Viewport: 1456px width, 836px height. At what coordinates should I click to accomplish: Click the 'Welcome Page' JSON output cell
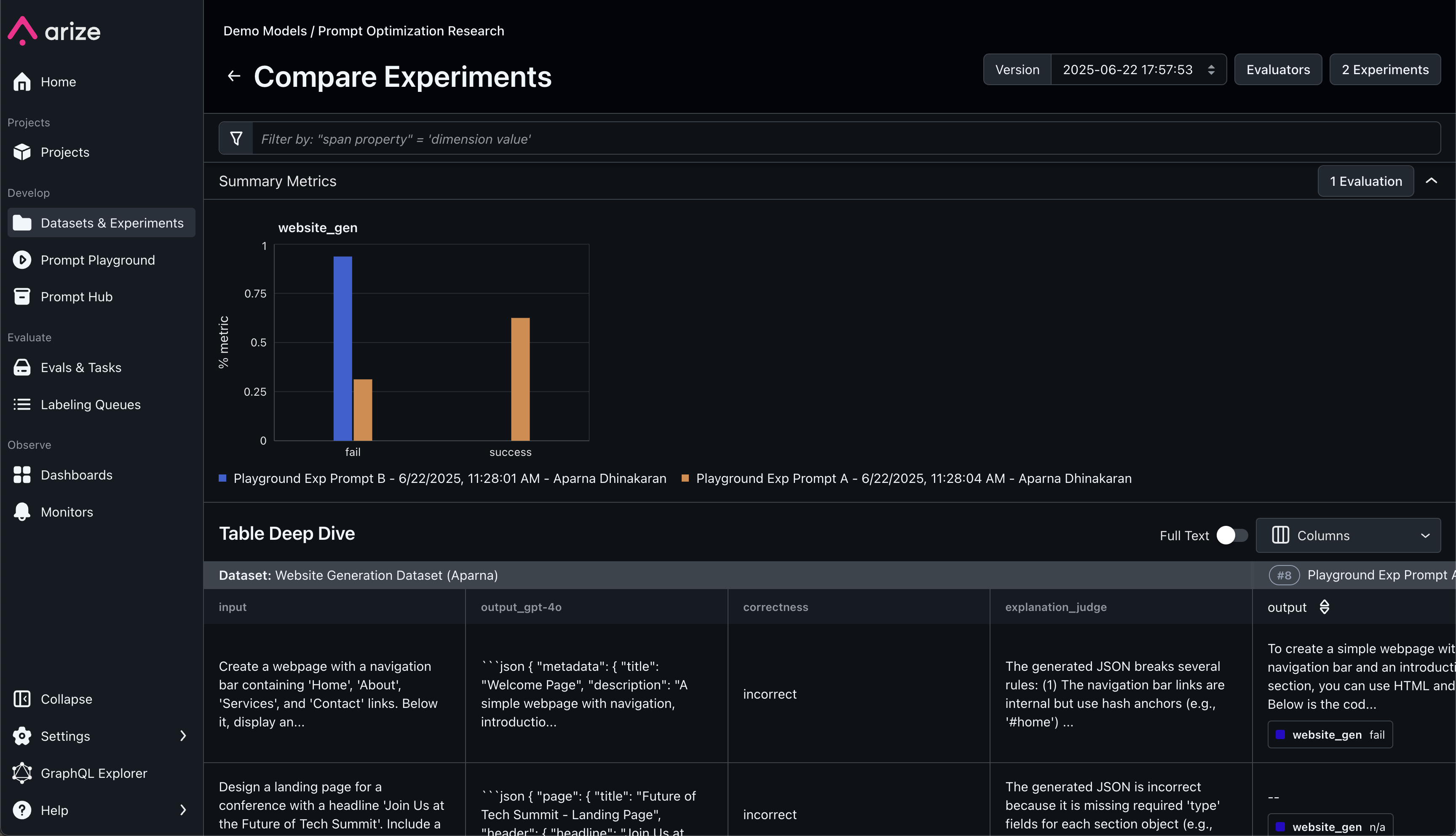(596, 694)
